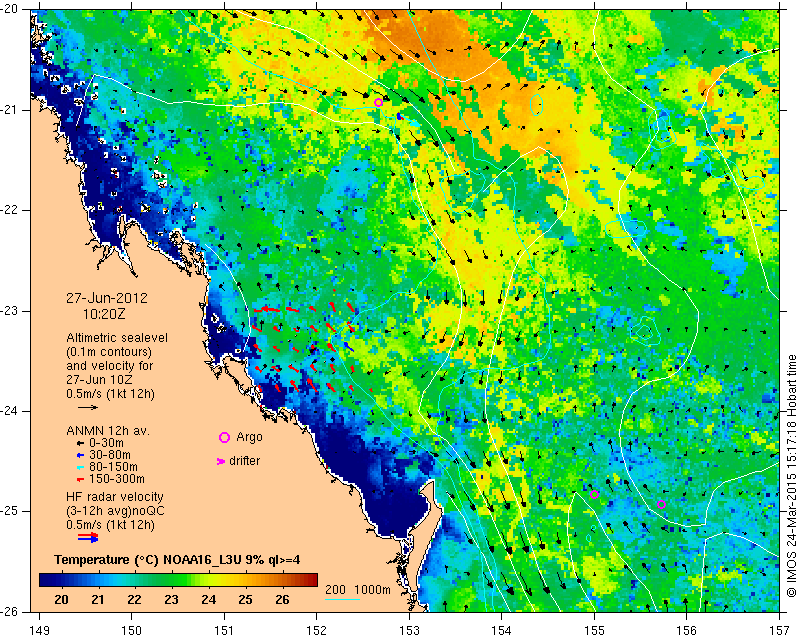Click the yellow 24 degree section of the colorbar
Screen dimensions: 800x640
(x=209, y=580)
